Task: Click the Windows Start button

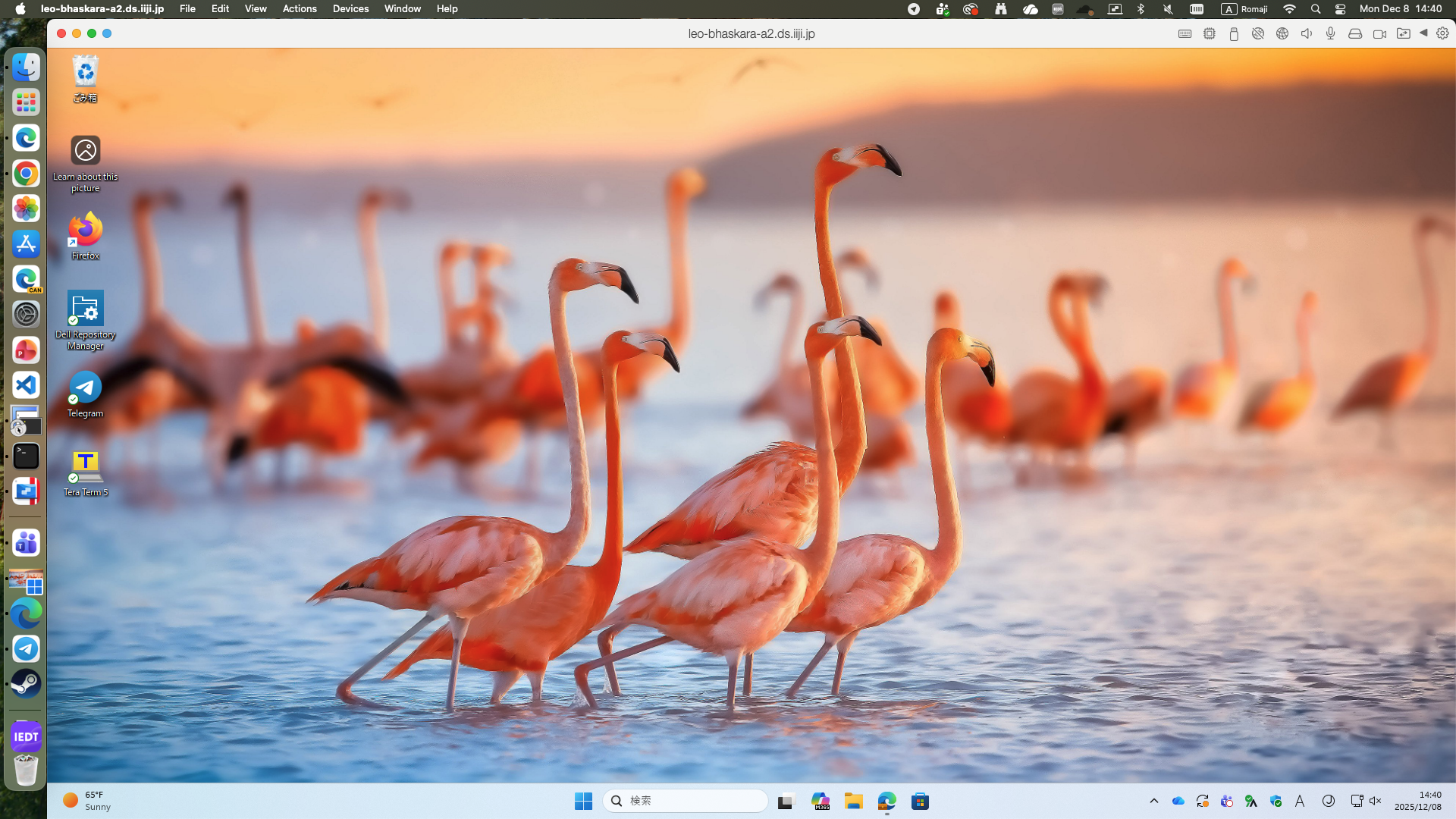Action: (583, 801)
